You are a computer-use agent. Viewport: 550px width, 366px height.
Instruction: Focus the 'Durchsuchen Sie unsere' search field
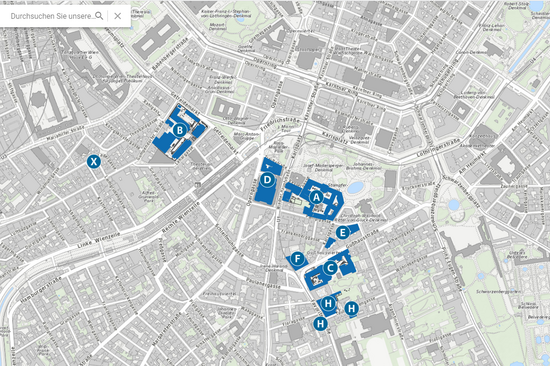pos(53,16)
